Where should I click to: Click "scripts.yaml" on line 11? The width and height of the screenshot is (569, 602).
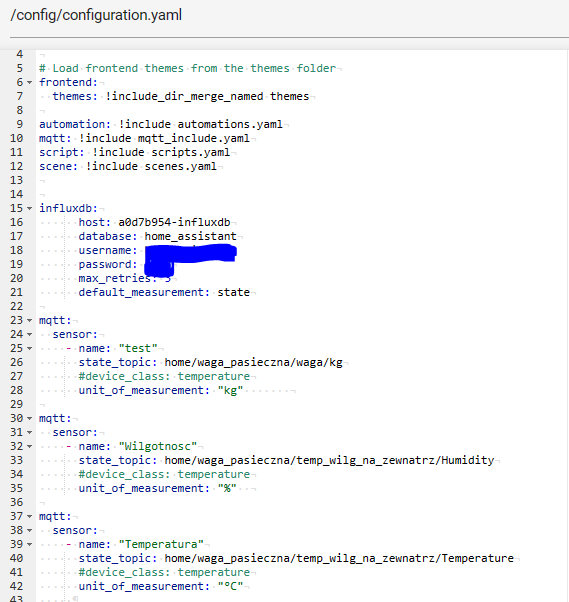point(190,152)
